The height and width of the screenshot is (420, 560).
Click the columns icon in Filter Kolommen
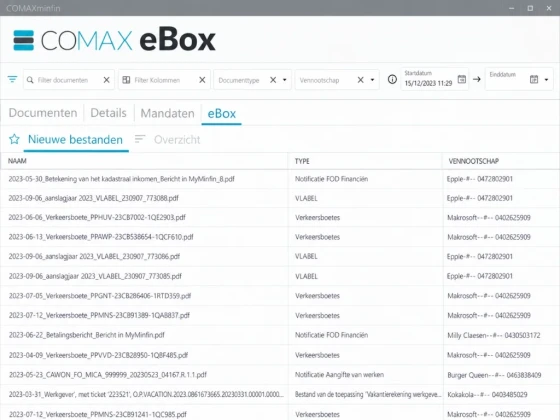[x=126, y=80]
